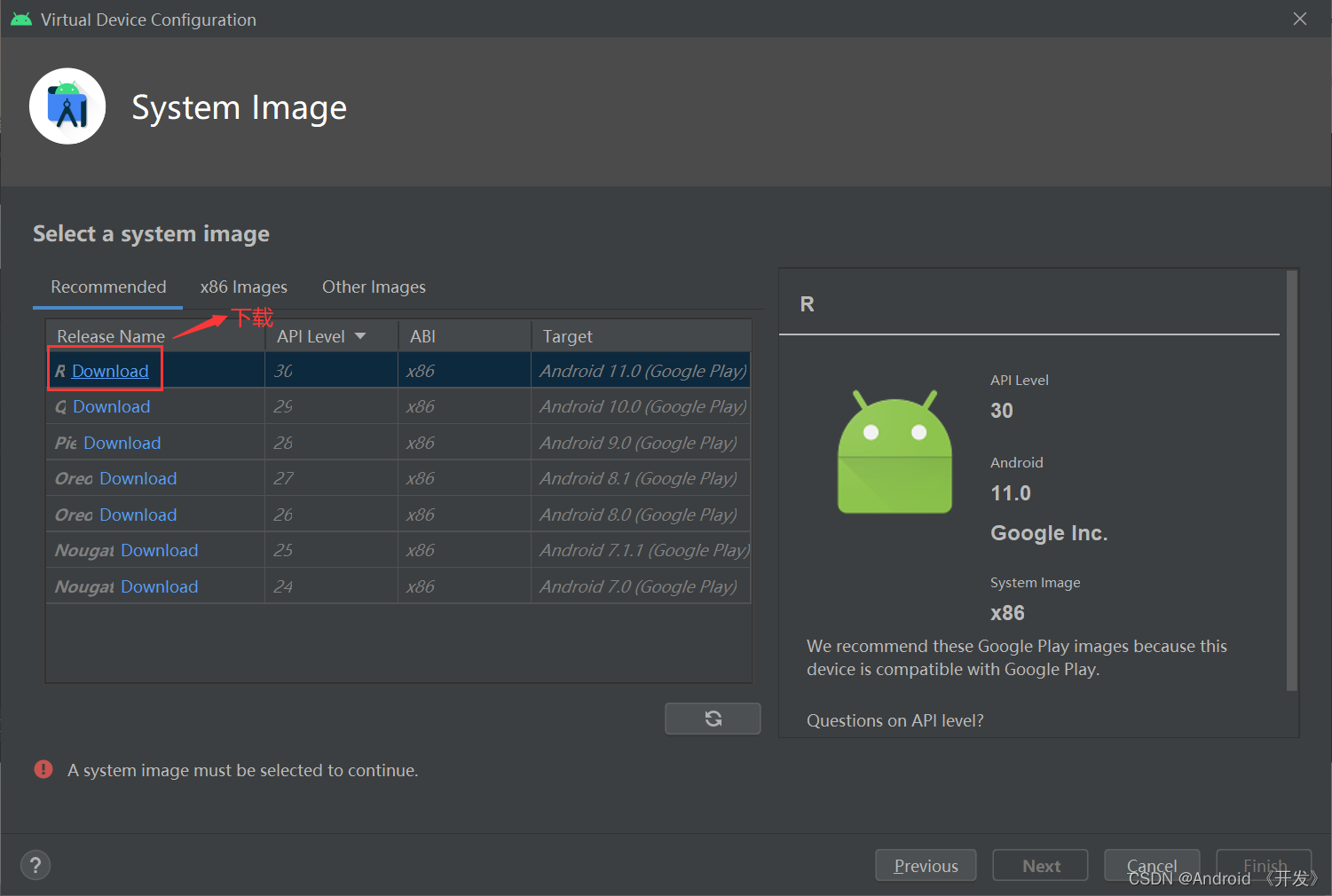Click the Android Studio logo in header
Screen dimensions: 1332x896
click(67, 106)
